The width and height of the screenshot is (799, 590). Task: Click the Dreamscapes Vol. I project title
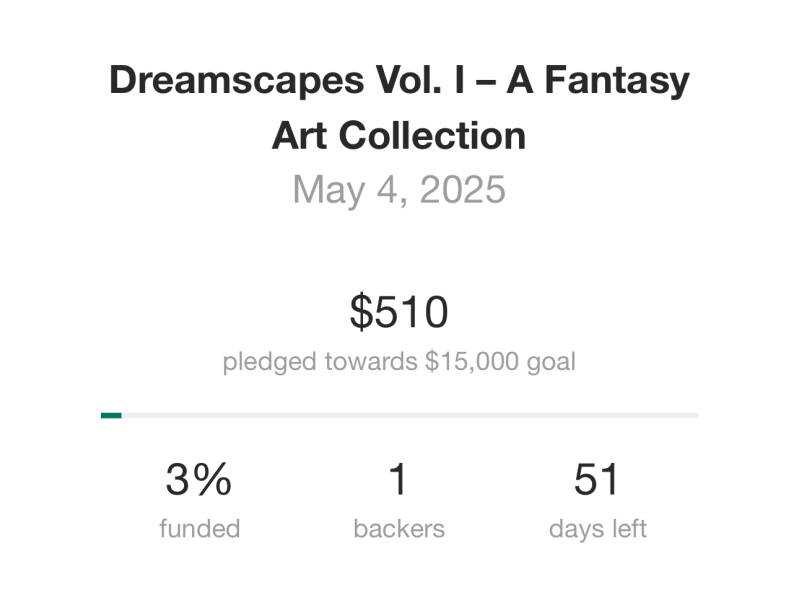tap(399, 80)
